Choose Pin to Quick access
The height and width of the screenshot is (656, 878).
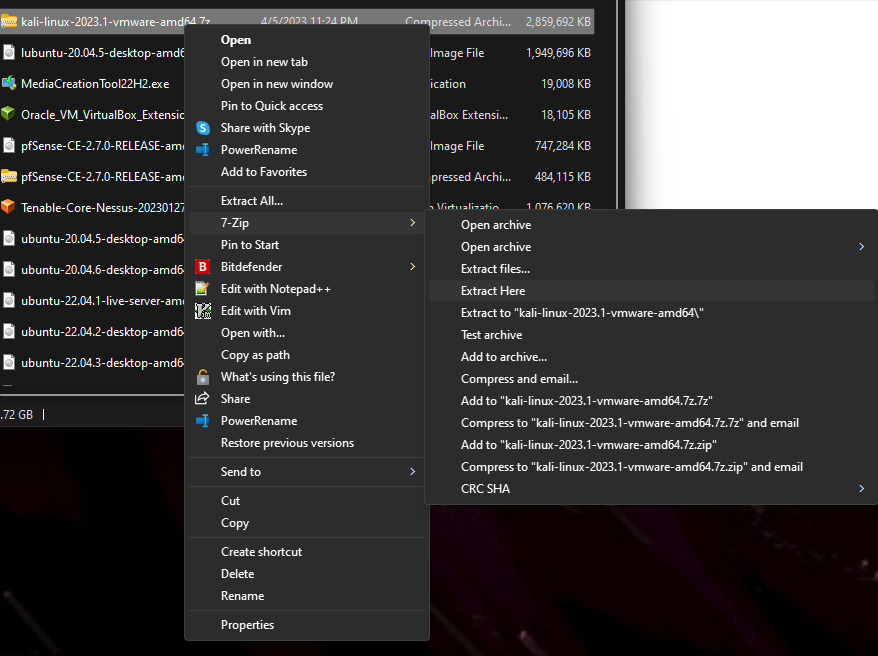[x=272, y=106]
